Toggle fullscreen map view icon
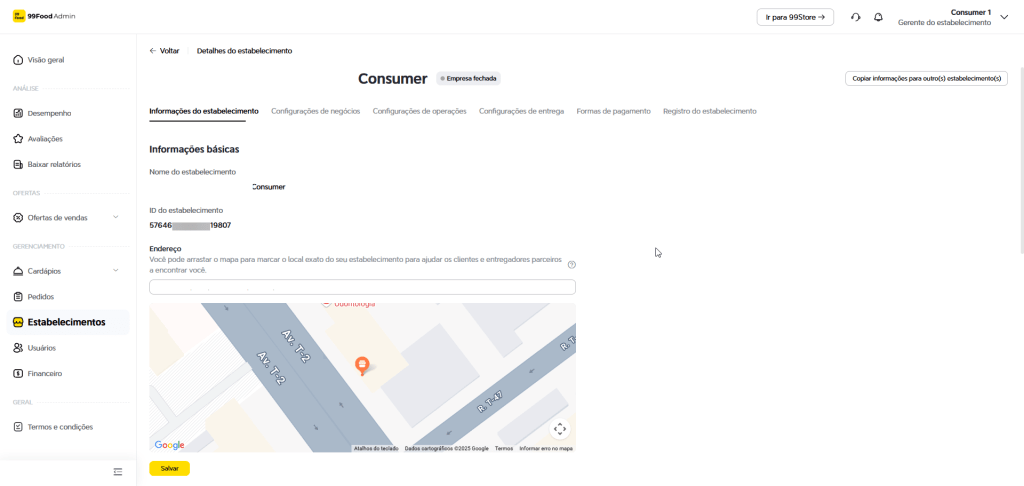 tap(560, 428)
